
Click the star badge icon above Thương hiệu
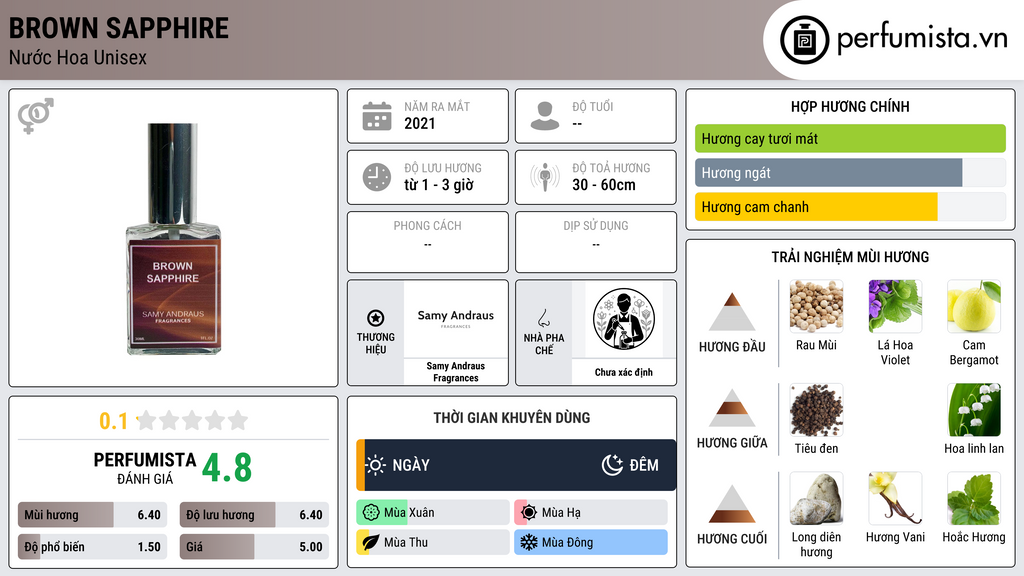(376, 318)
